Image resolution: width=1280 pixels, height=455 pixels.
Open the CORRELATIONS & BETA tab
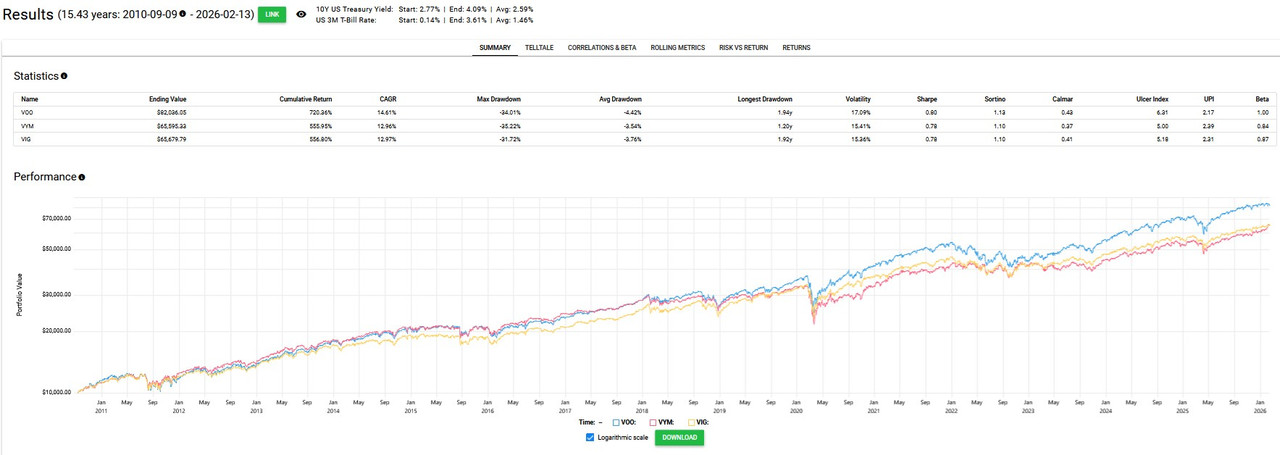coord(601,48)
